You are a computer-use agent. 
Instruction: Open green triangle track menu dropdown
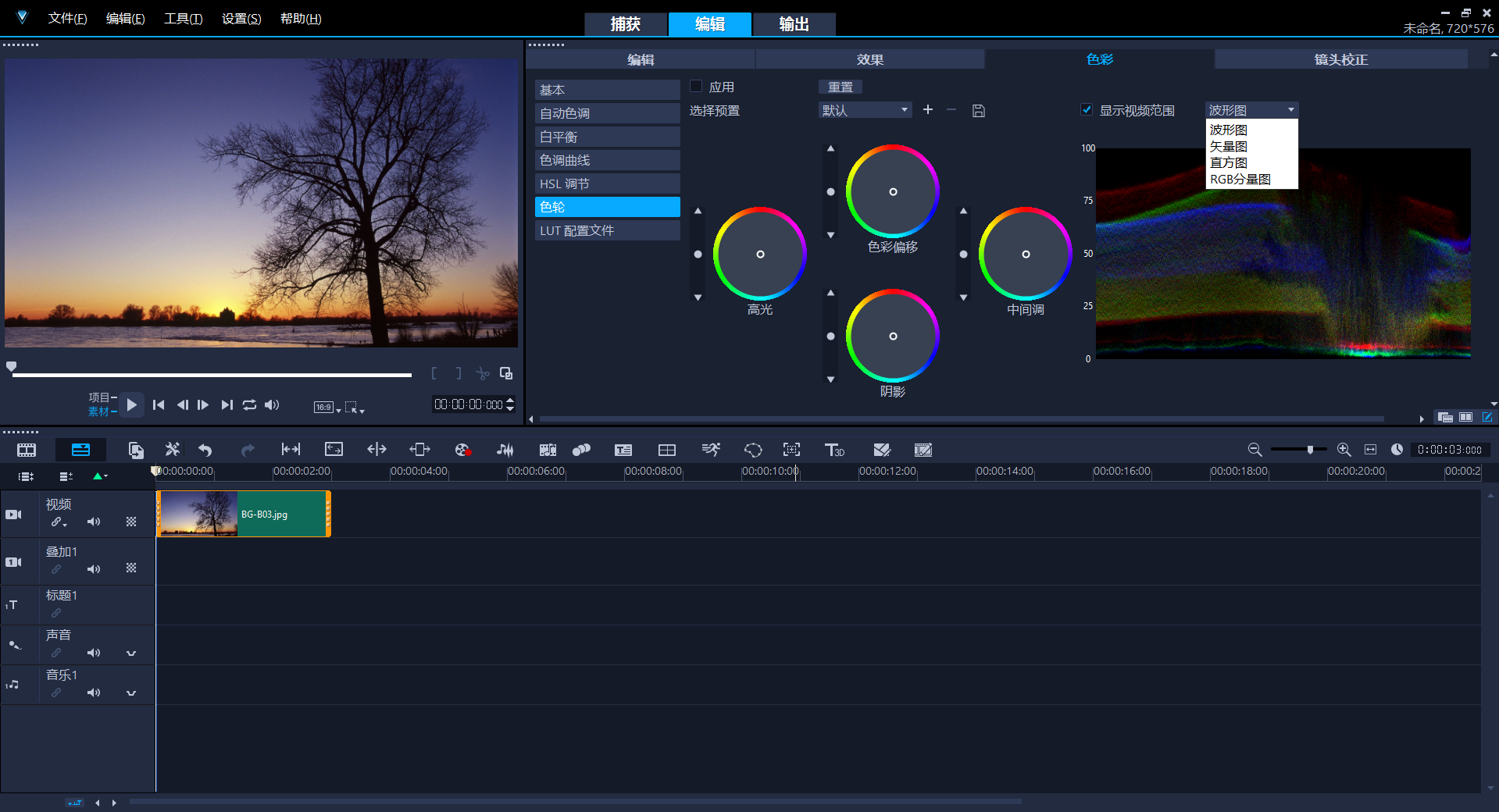(x=100, y=475)
